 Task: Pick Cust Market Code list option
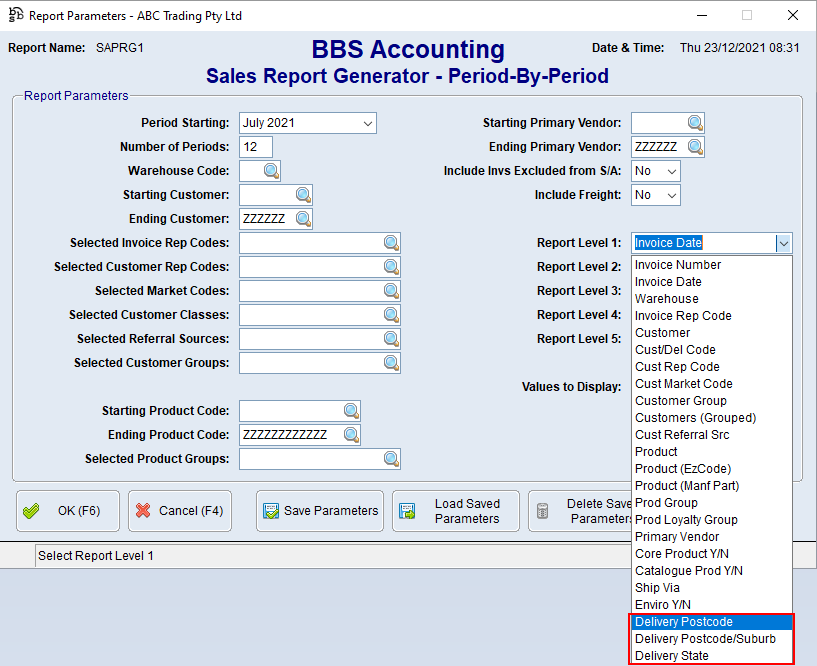[x=683, y=384]
